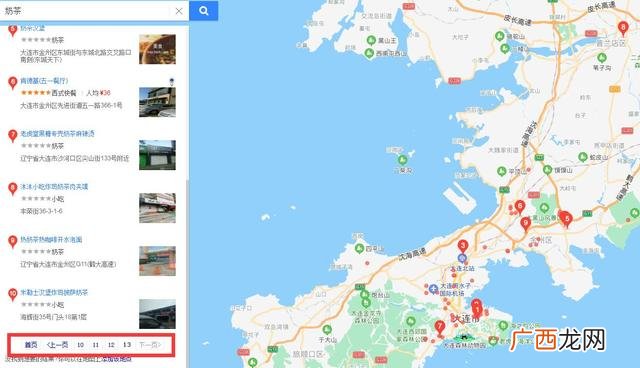Open result 7 title with 奶茶麻辣烫
Viewport: 640px width, 368px height.
(x=58, y=133)
